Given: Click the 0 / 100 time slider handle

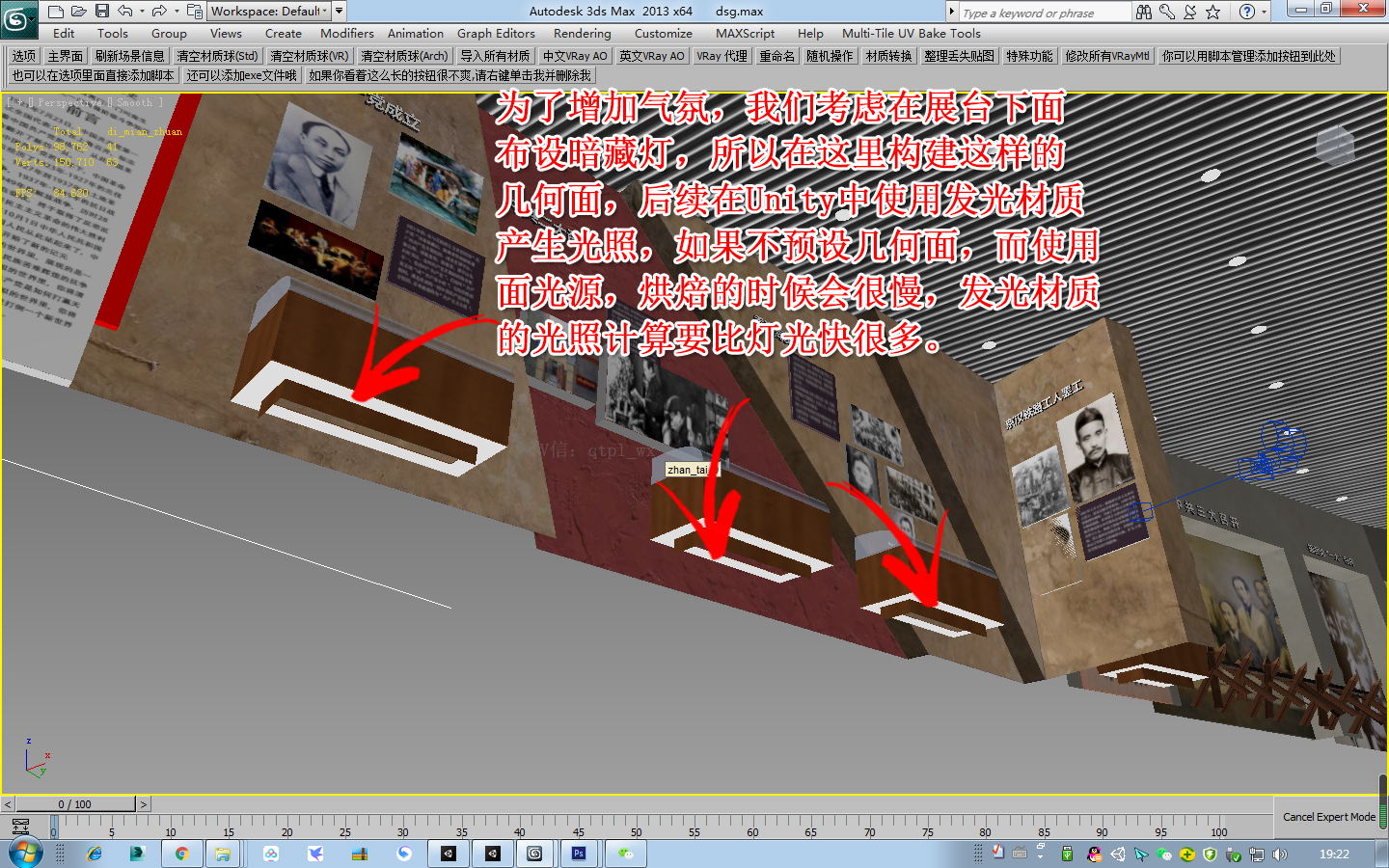Looking at the screenshot, I should point(75,803).
